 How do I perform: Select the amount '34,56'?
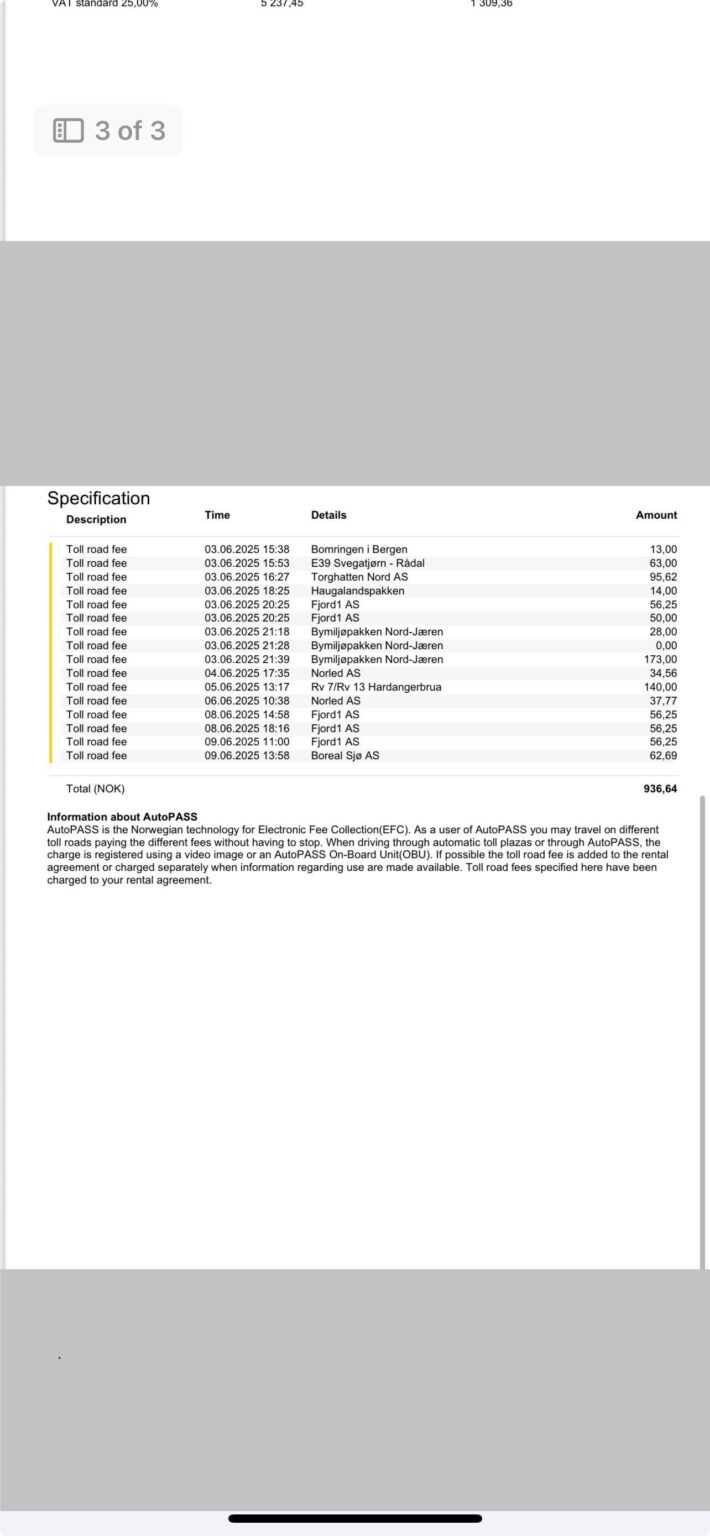tap(663, 673)
